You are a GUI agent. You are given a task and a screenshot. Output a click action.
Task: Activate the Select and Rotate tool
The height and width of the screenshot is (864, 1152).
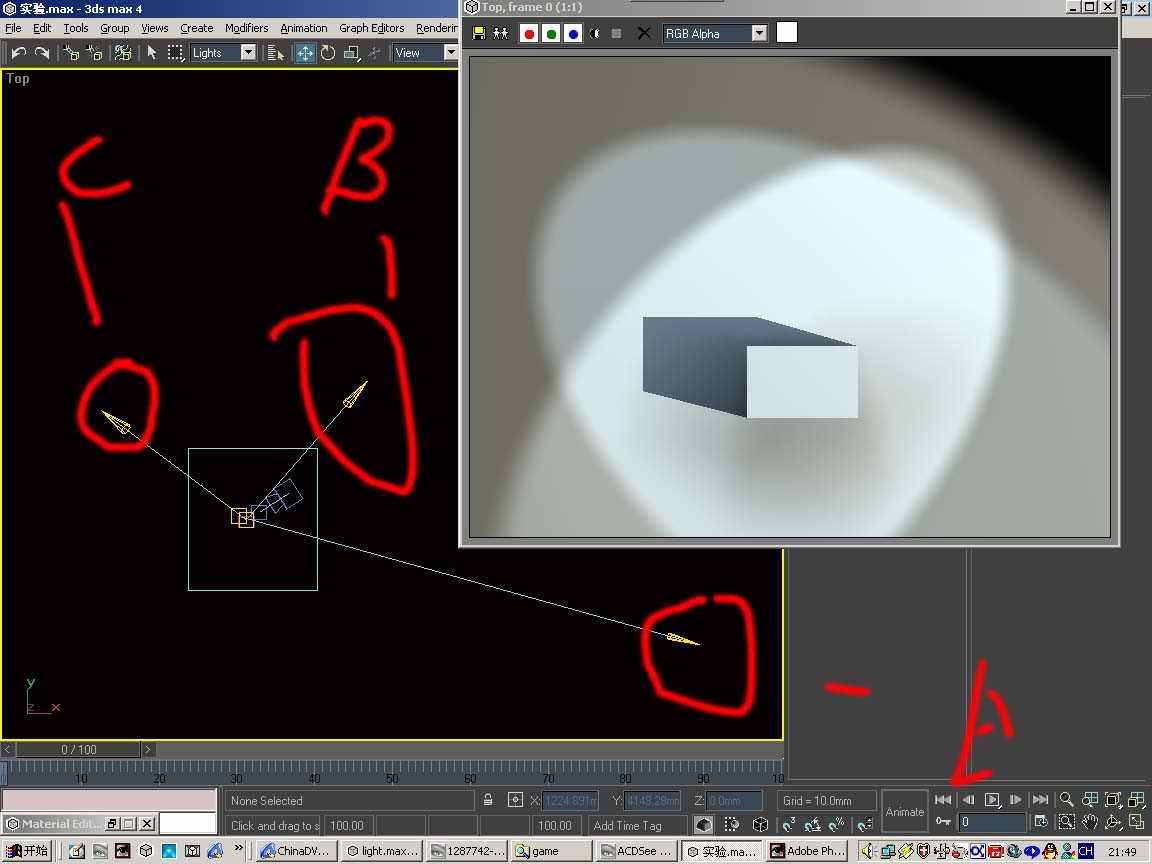tap(328, 53)
